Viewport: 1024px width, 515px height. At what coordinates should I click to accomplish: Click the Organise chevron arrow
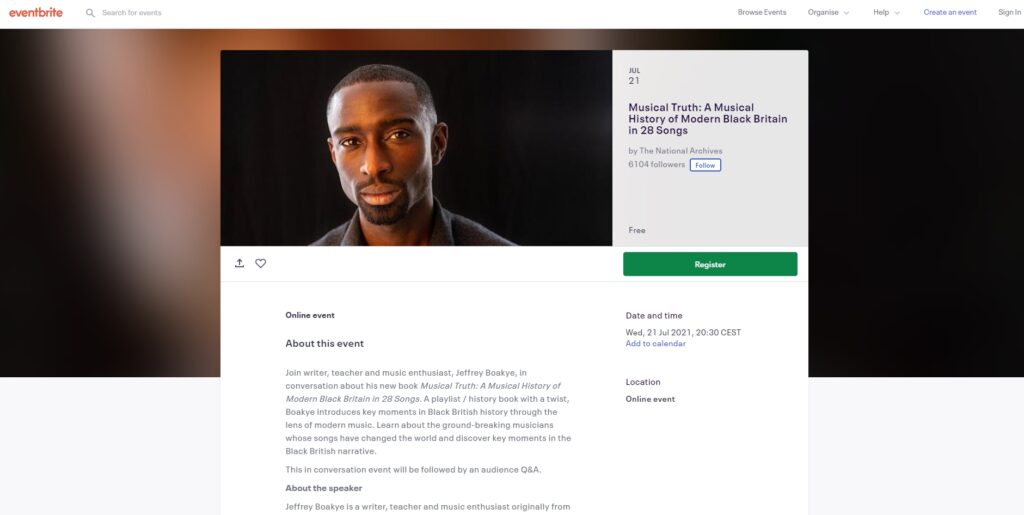(846, 13)
